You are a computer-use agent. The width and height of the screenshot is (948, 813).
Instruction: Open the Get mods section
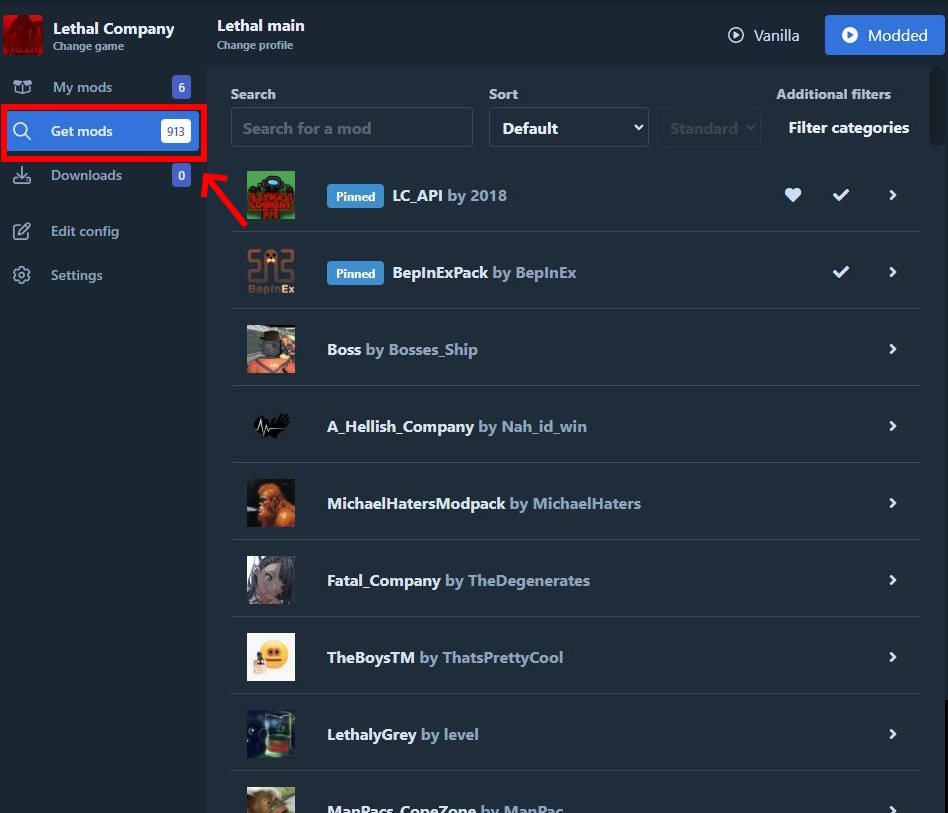tap(102, 131)
